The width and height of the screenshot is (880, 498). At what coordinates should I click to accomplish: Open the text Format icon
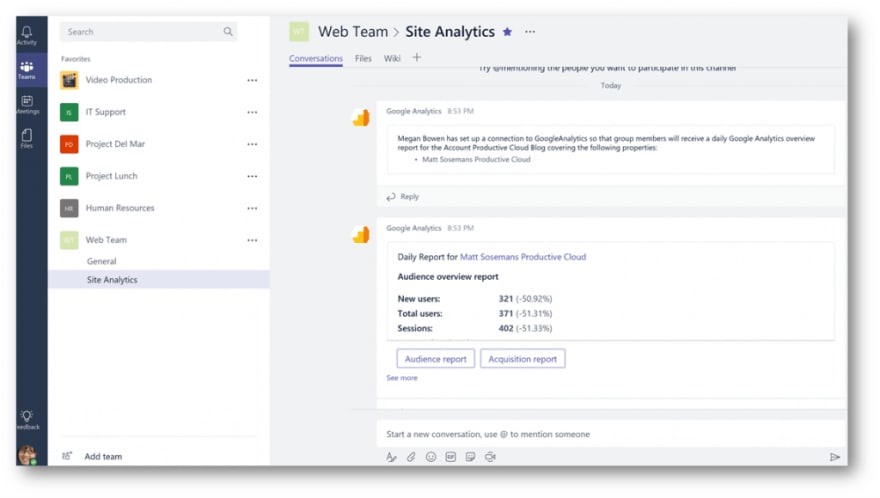coord(391,457)
